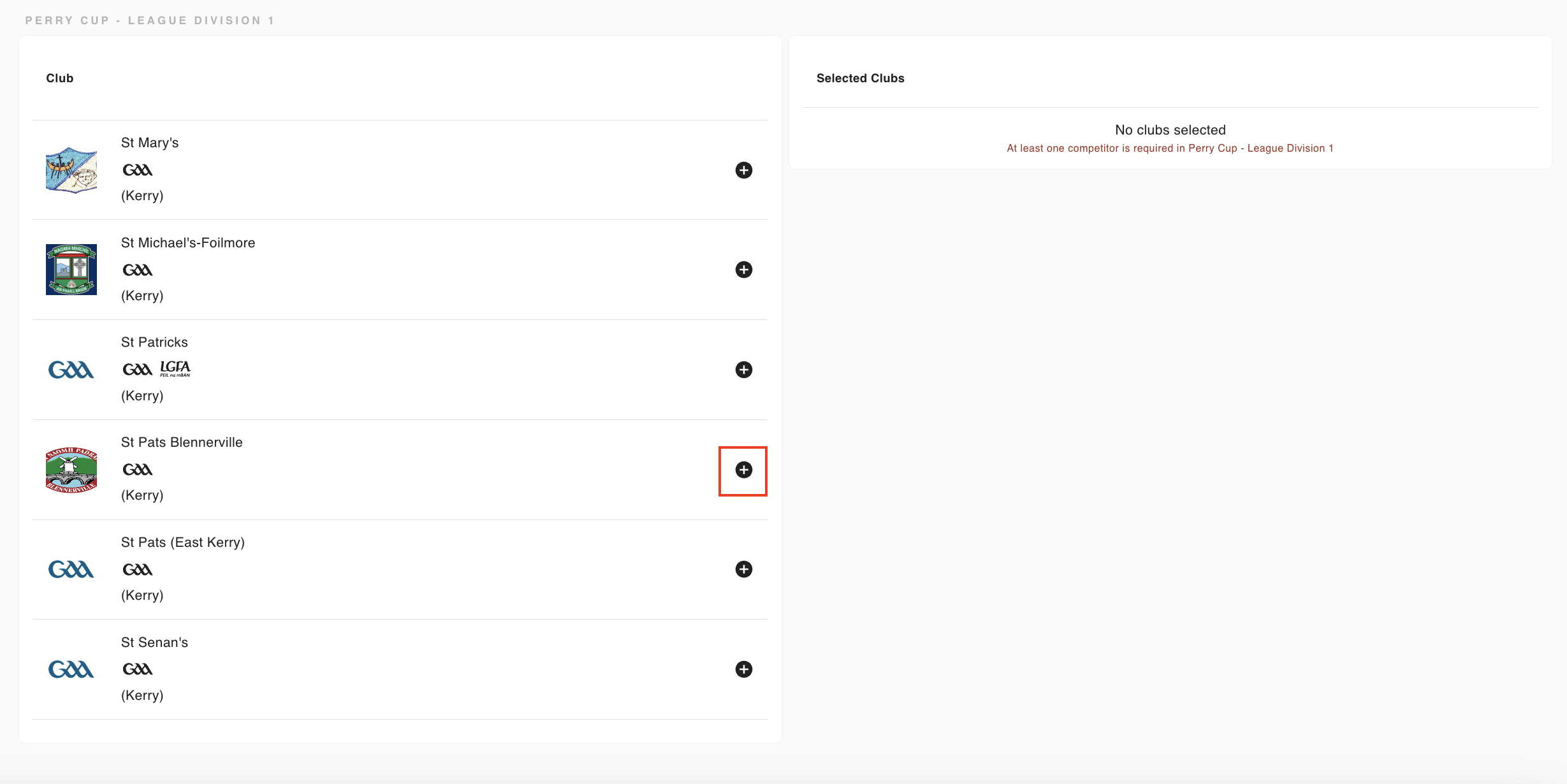Add St Mary's club with plus icon
Screen dimensions: 1567x784
pyautogui.click(x=743, y=170)
